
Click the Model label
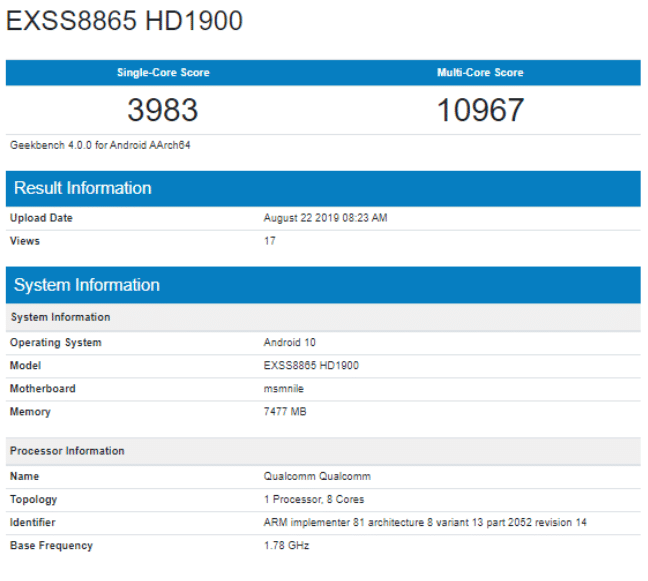point(26,366)
